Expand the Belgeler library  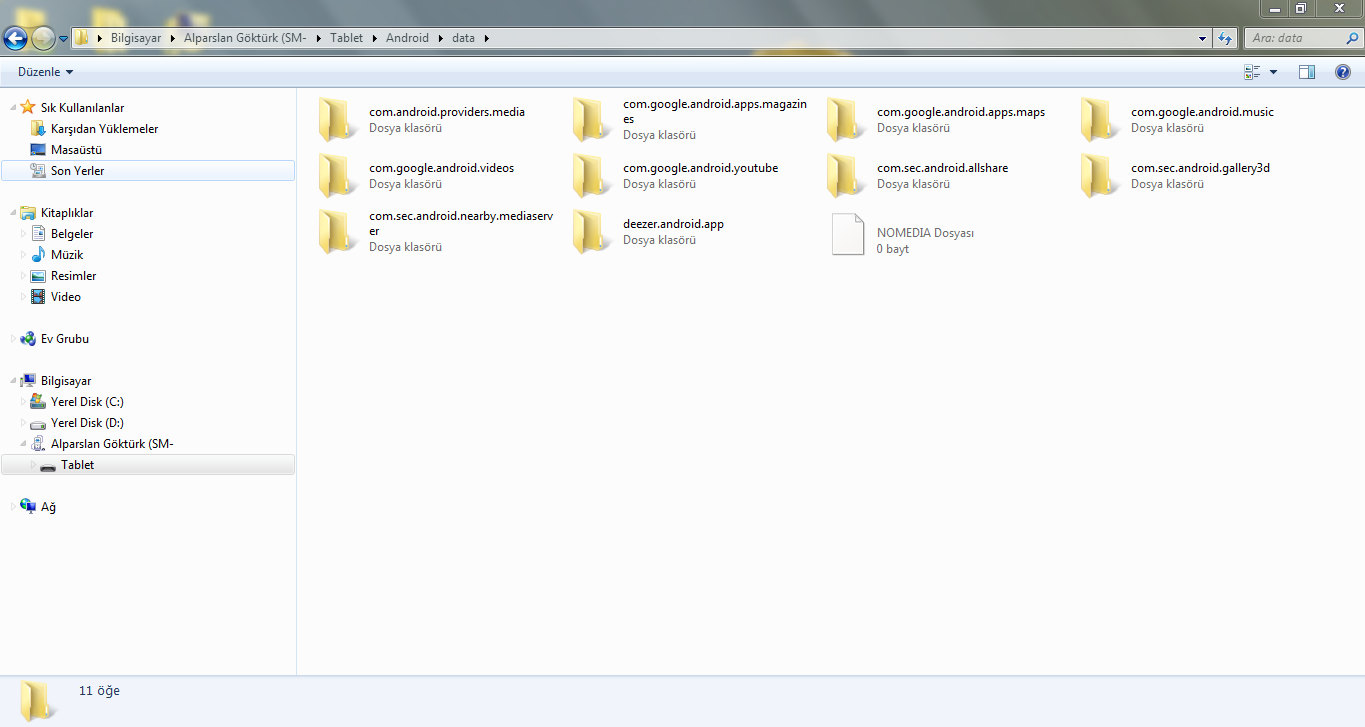click(25, 233)
